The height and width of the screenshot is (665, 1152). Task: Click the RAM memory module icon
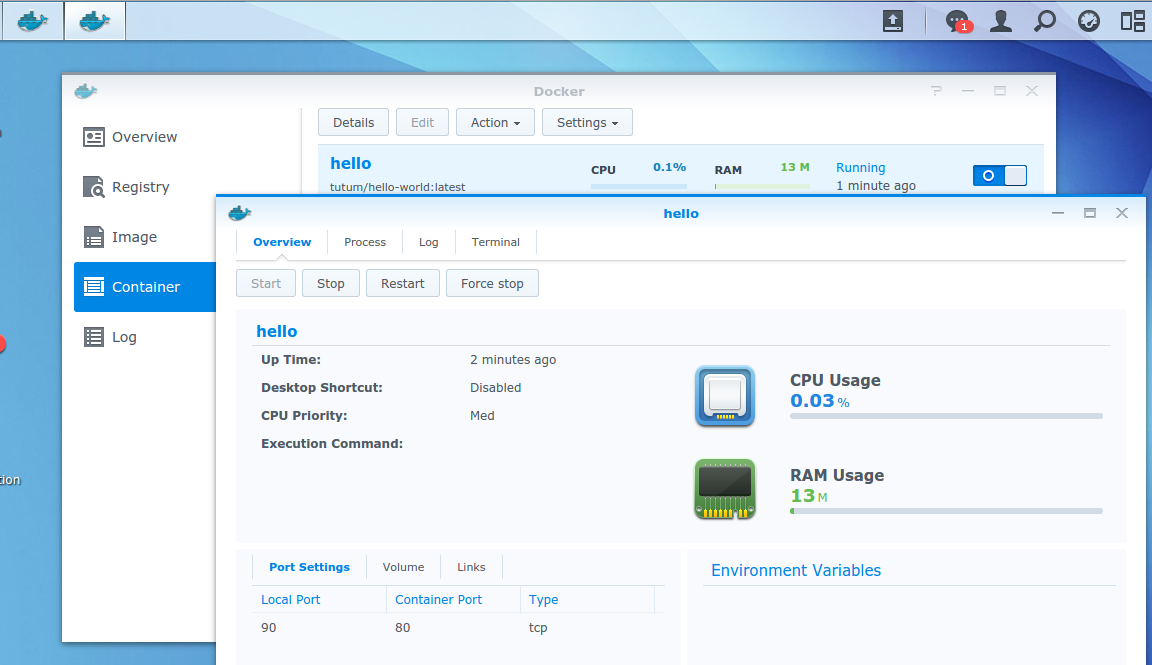point(724,489)
